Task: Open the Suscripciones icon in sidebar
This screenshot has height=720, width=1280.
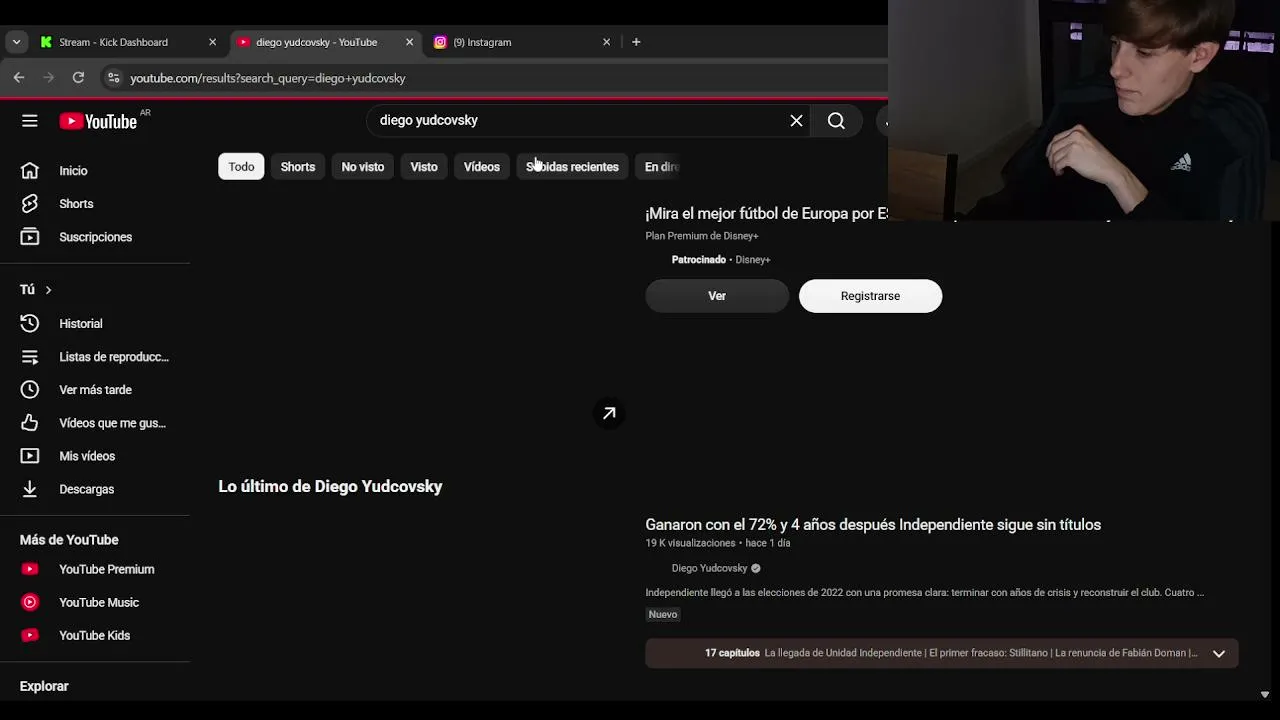Action: pos(30,237)
